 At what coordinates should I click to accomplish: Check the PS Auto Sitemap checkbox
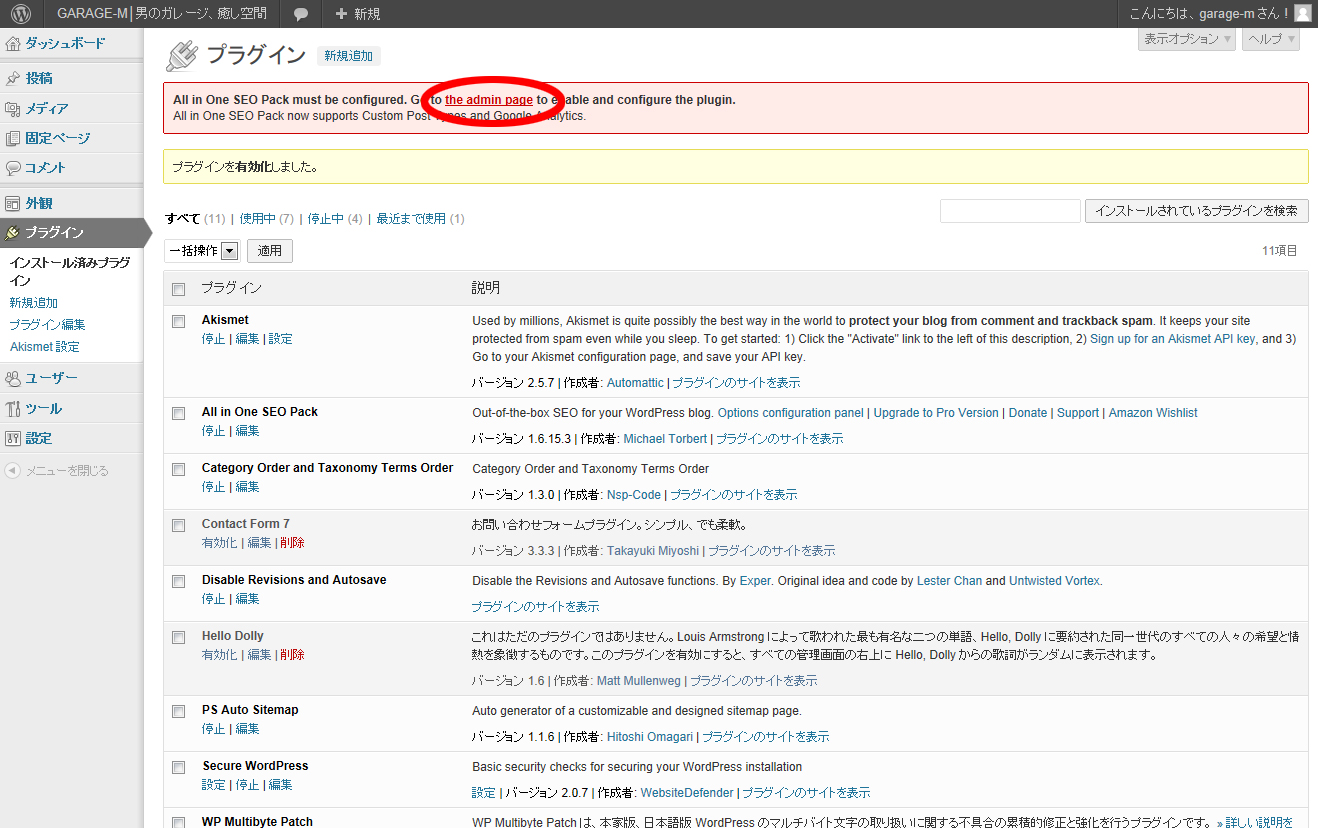[x=179, y=711]
